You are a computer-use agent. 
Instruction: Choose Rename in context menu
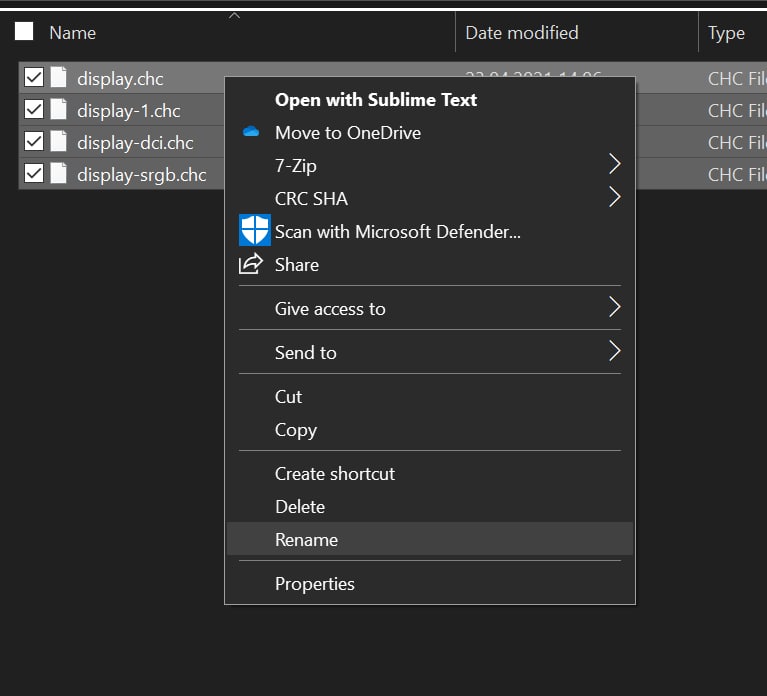pyautogui.click(x=430, y=539)
